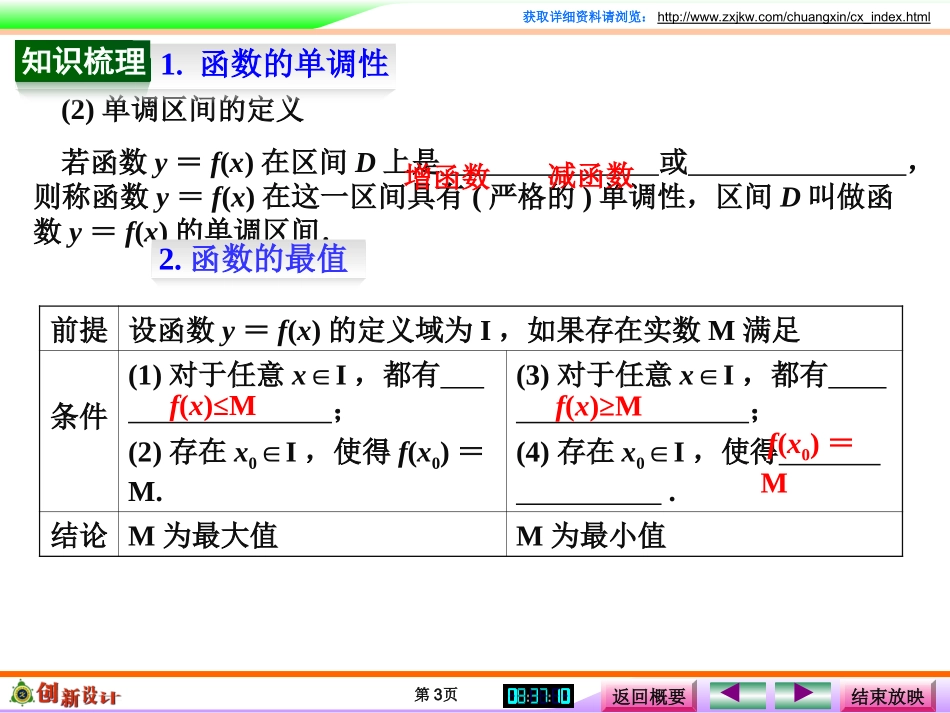Click premise row 设函数 y=f(x) 的定义域为 I
Screen dimensions: 950x713
coord(510,330)
